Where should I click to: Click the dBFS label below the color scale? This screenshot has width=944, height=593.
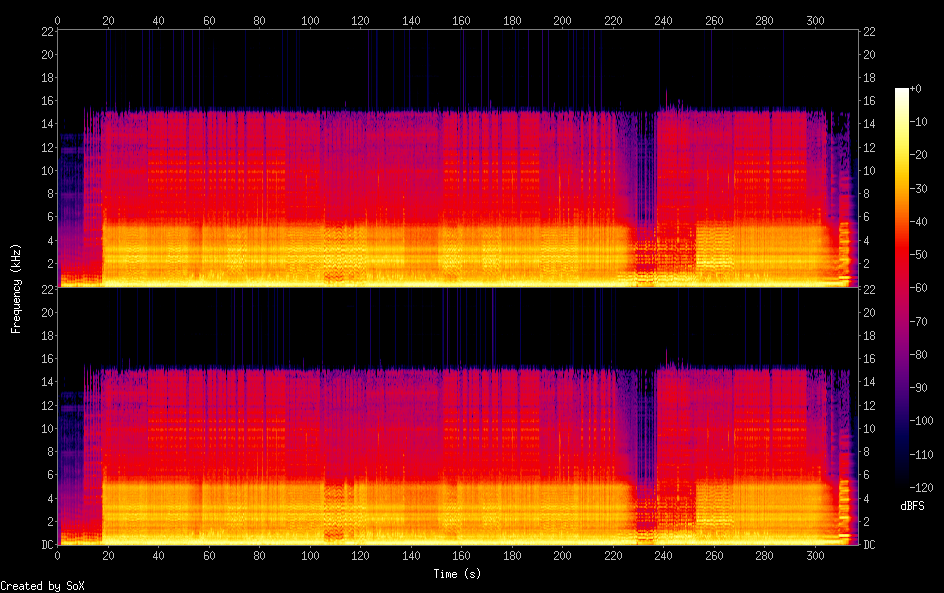tap(911, 507)
